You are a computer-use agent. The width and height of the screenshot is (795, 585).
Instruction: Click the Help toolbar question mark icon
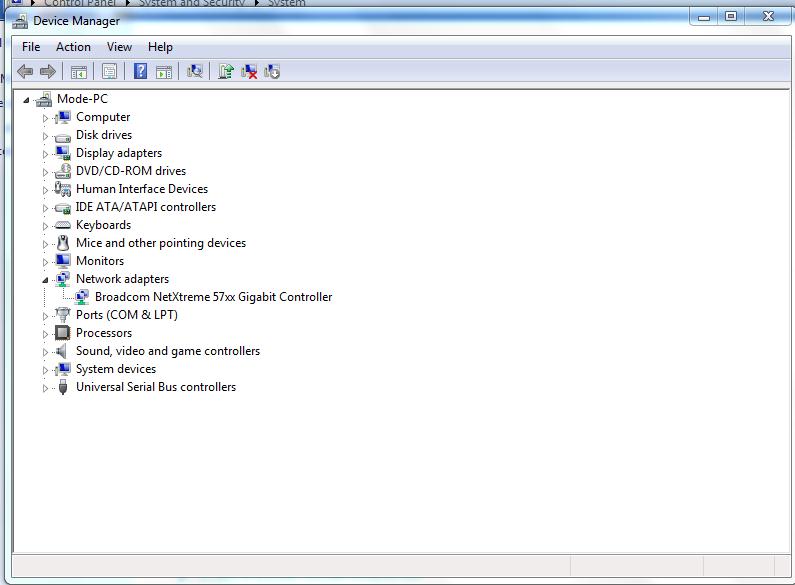pos(141,71)
